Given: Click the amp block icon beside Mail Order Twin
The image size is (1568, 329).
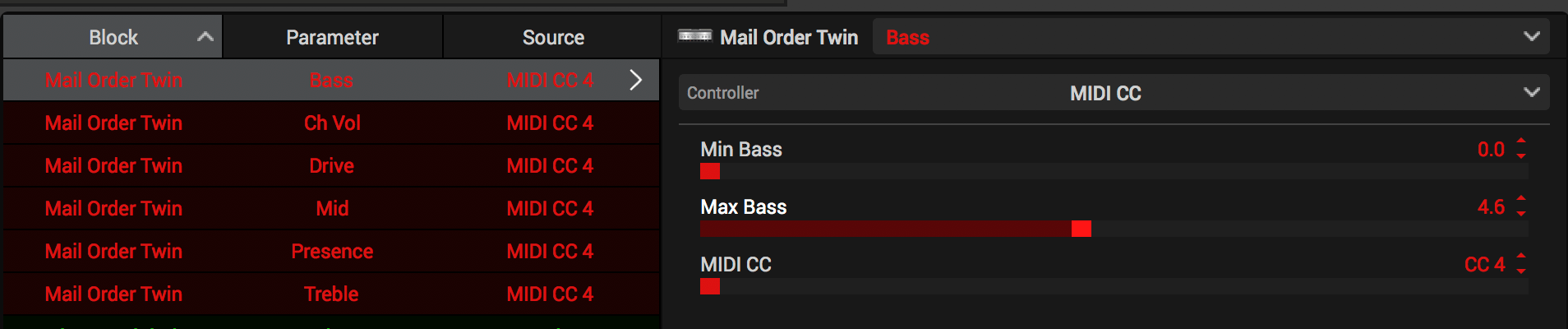Looking at the screenshot, I should [694, 36].
